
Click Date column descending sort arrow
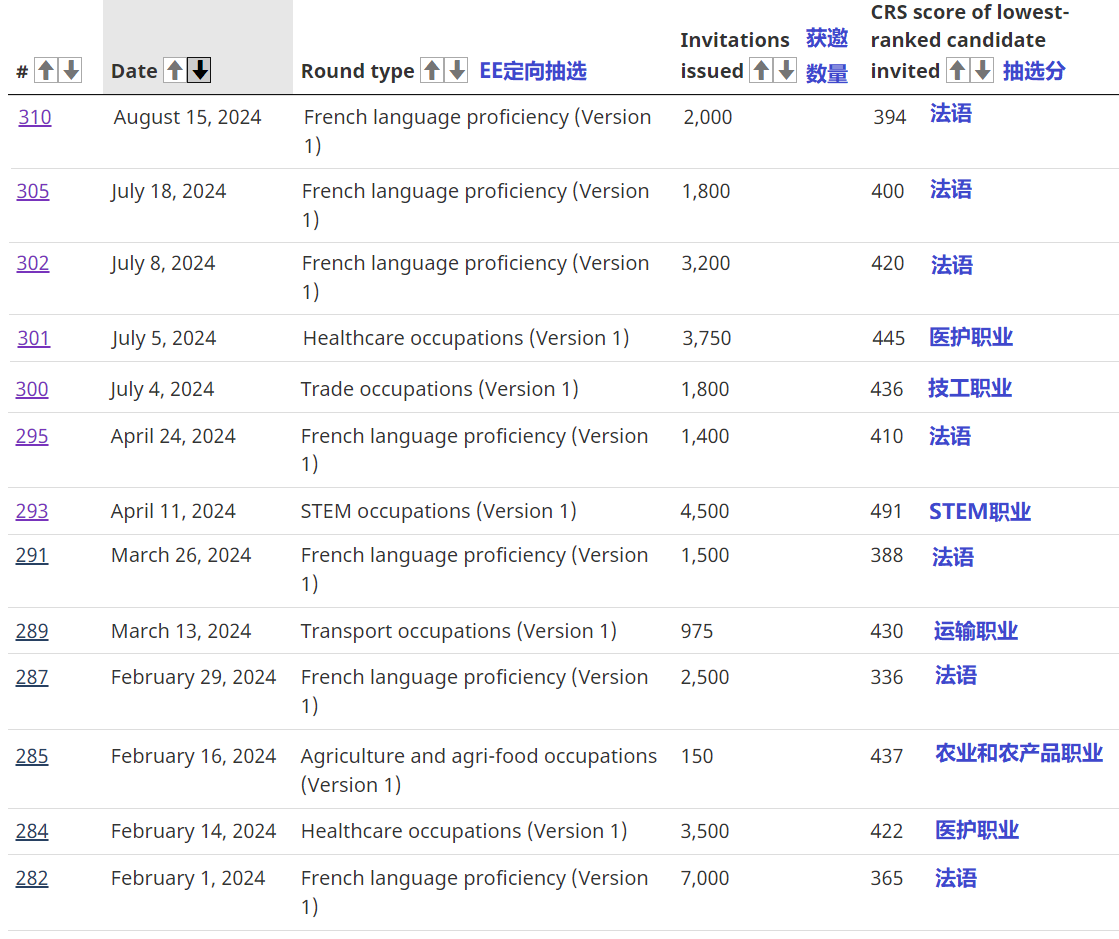click(200, 70)
